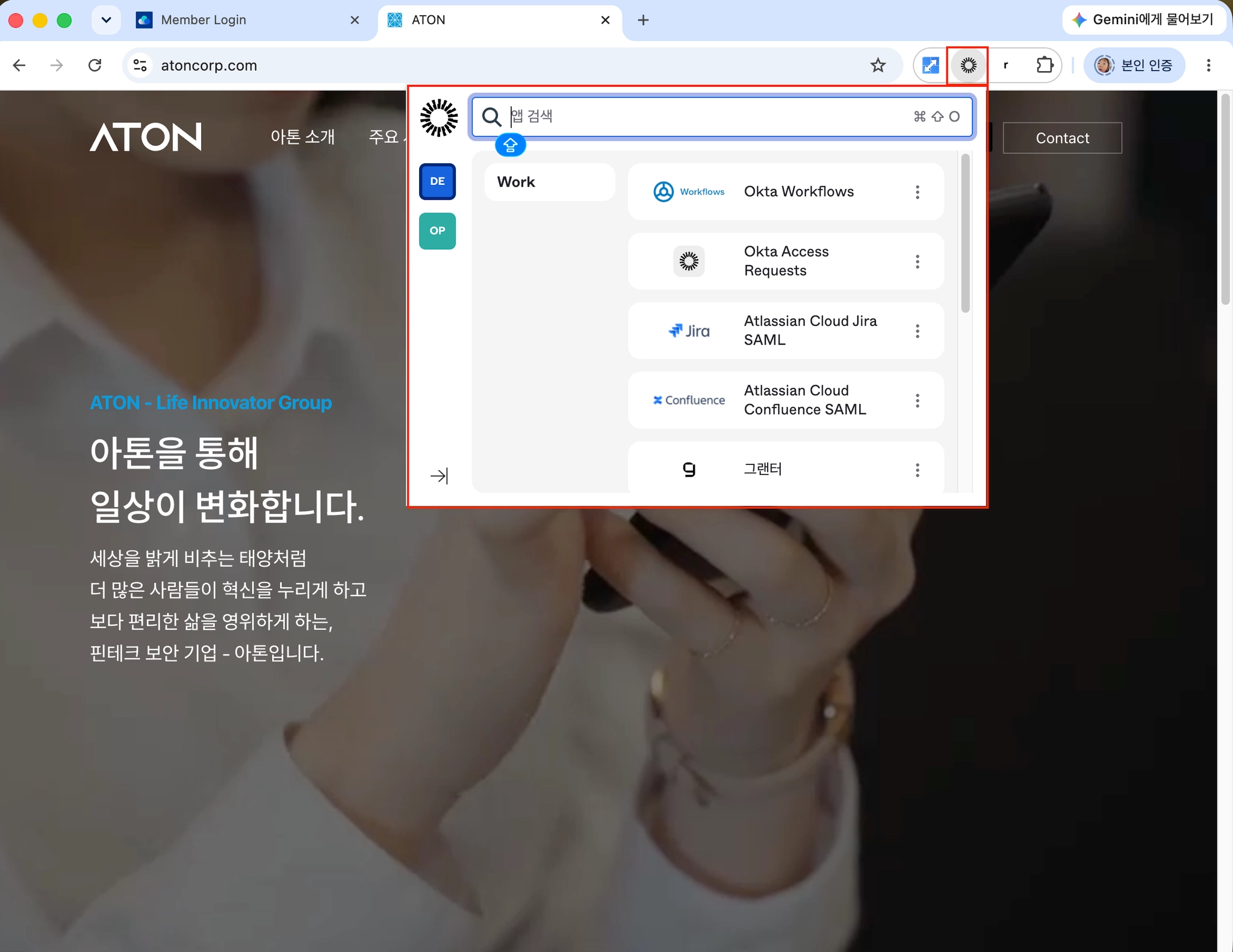
Task: Open the Chrome three-dot menu
Action: pos(1208,65)
